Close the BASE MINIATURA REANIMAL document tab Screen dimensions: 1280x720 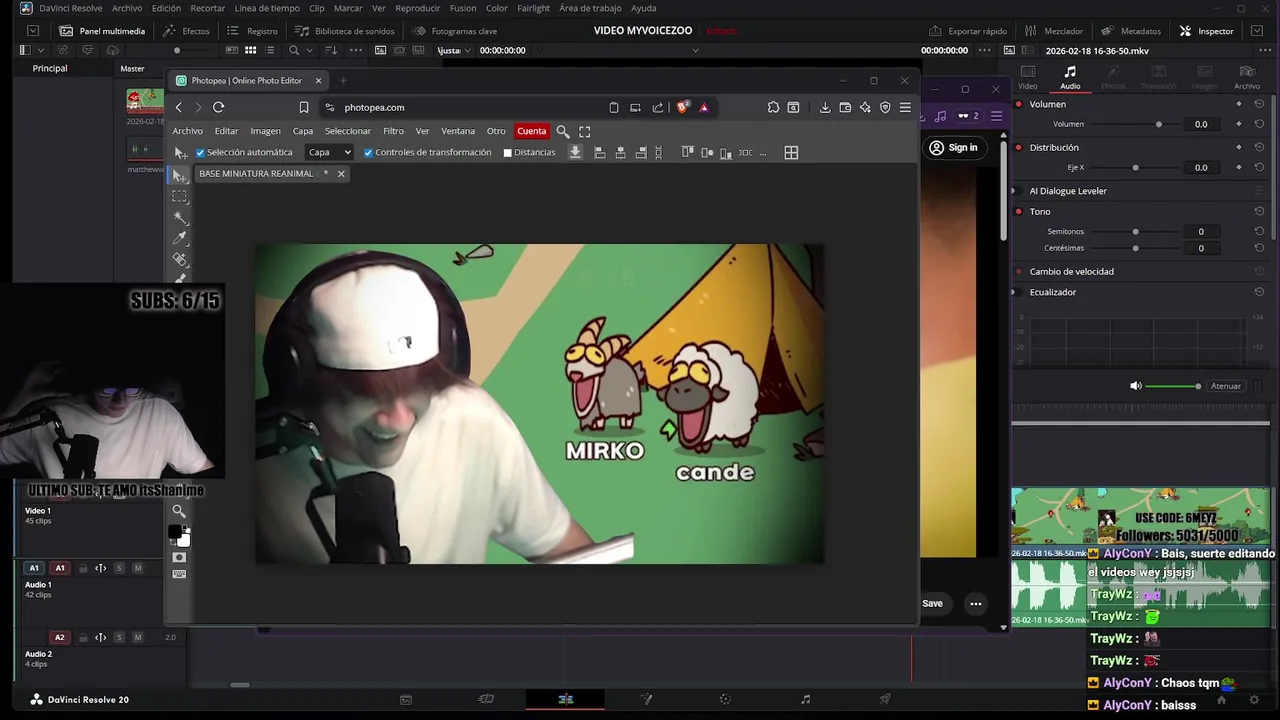(x=341, y=174)
